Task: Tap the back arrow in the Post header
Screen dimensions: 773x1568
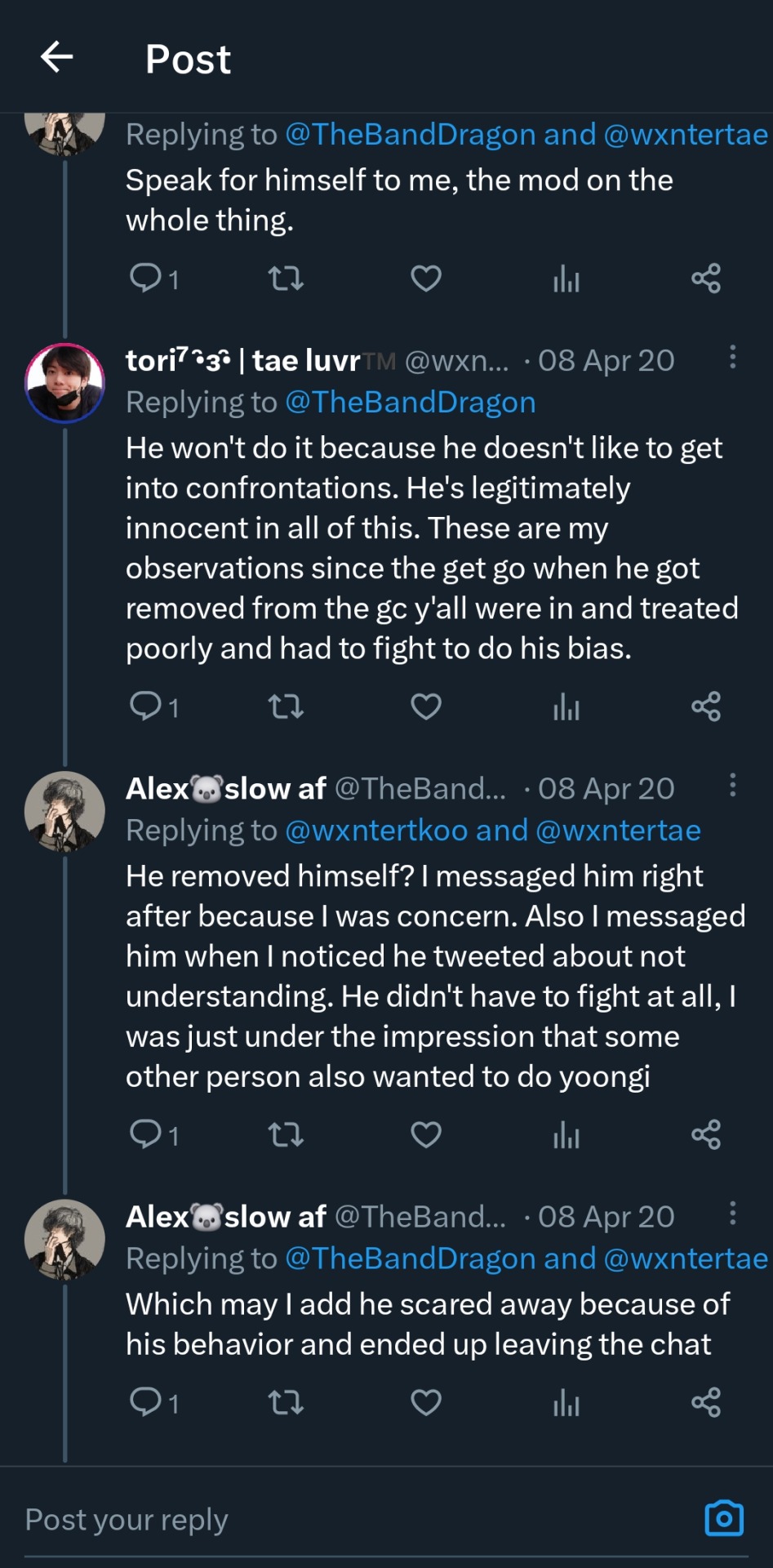Action: 57,57
